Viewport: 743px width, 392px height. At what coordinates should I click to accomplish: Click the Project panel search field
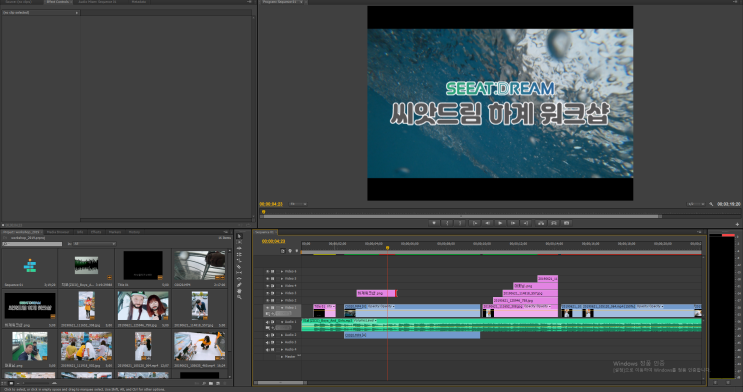(x=32, y=244)
